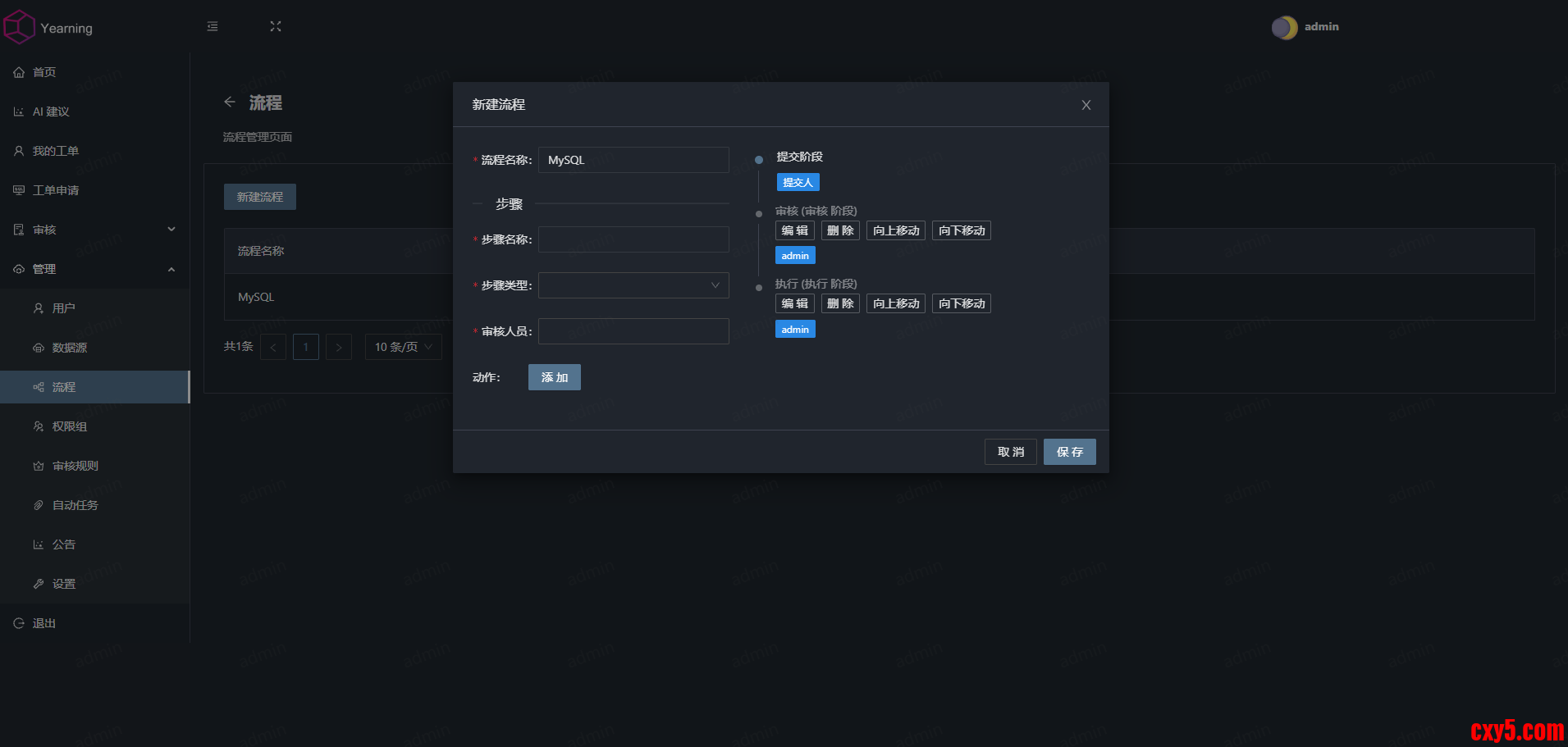Select the 公告 submenu item
This screenshot has height=747, width=1568.
[95, 544]
